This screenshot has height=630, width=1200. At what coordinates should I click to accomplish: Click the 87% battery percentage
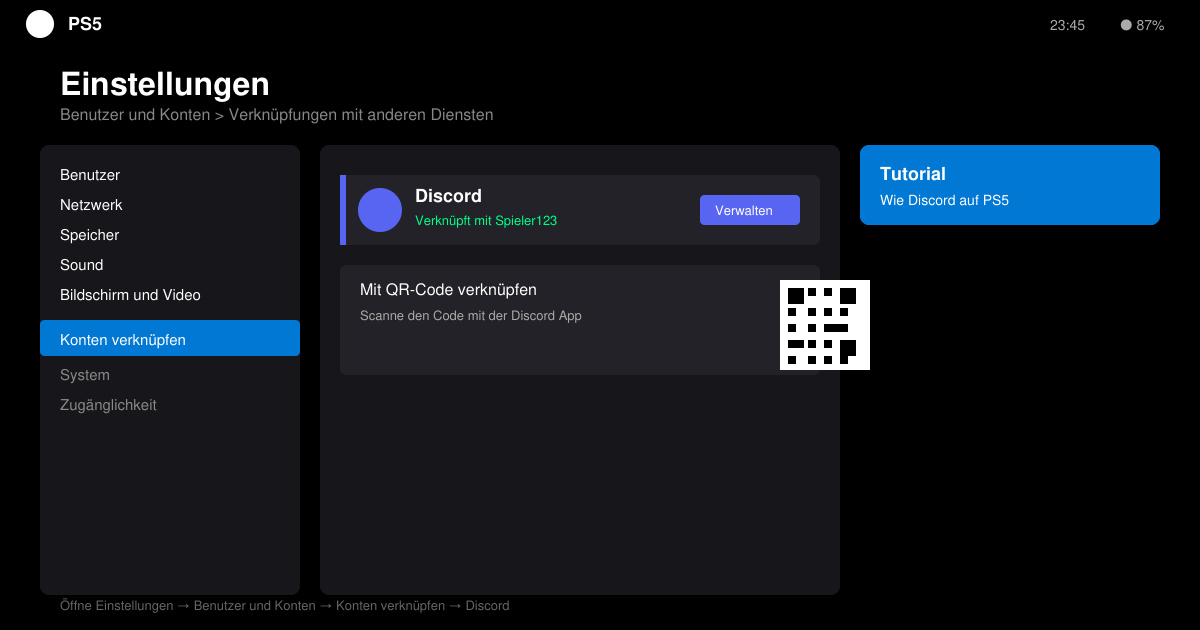pyautogui.click(x=1150, y=25)
